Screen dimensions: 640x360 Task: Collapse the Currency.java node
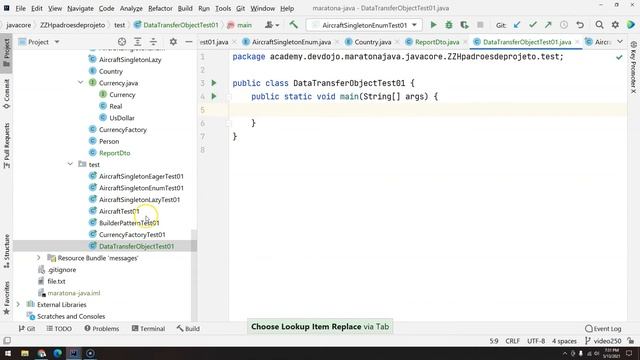pyautogui.click(x=80, y=82)
